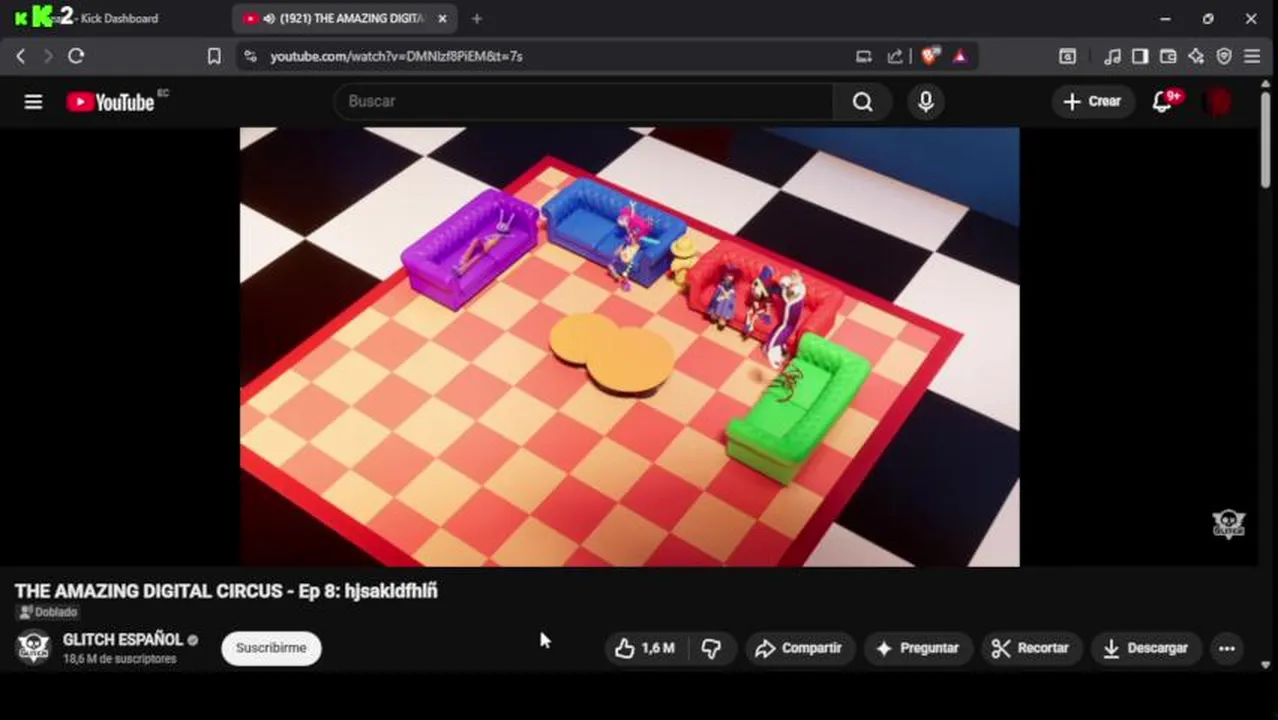The width and height of the screenshot is (1278, 720).
Task: Click the Doblado dubbed label
Action: pos(48,612)
